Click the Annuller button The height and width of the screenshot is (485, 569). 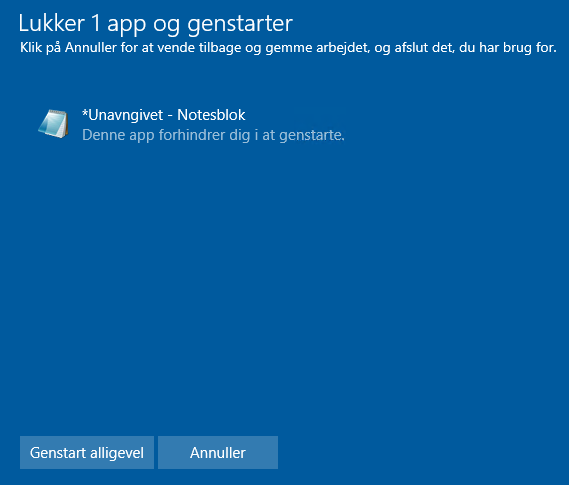pos(218,452)
